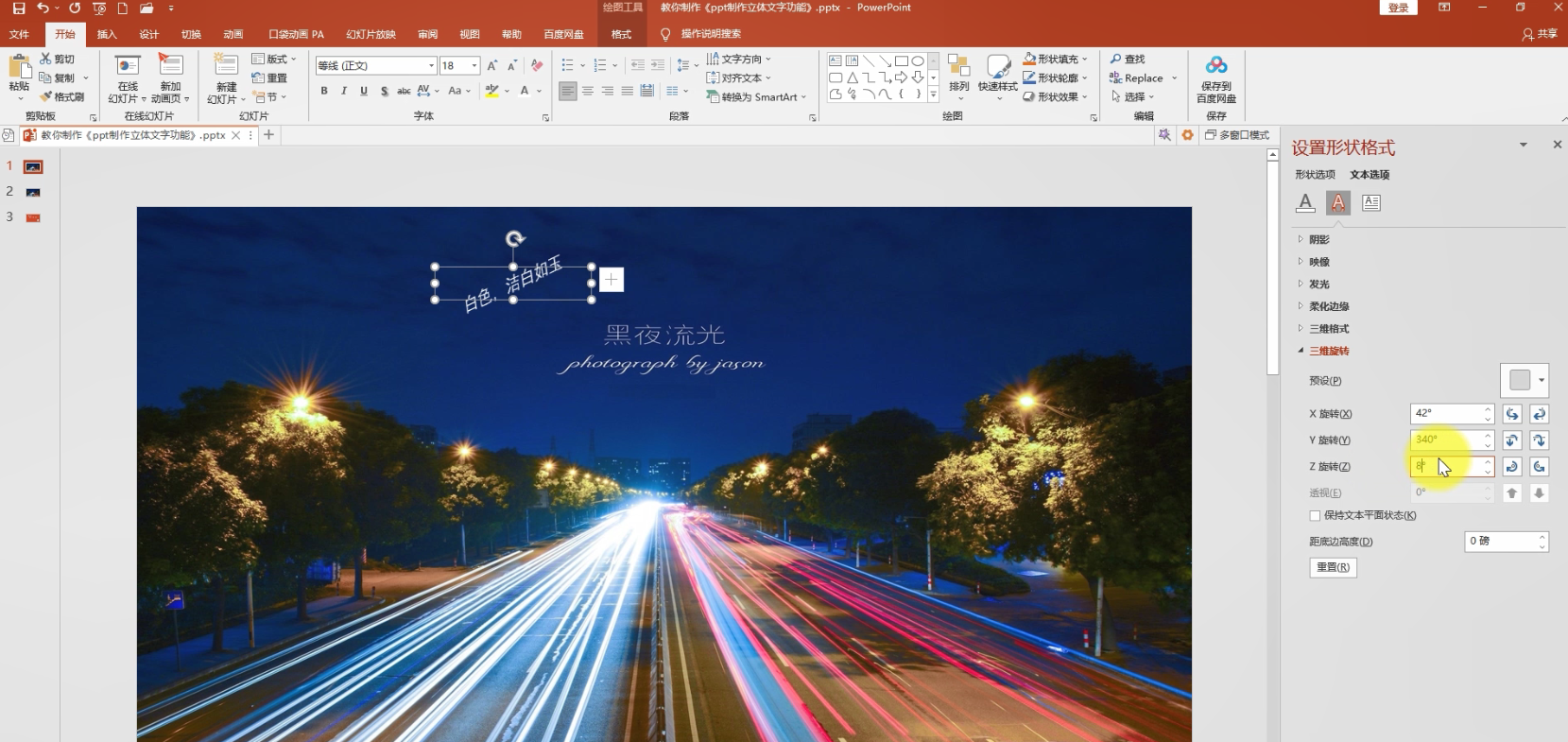Image resolution: width=1568 pixels, height=742 pixels.
Task: Click the Save icon in quick access toolbar
Action: tap(18, 9)
